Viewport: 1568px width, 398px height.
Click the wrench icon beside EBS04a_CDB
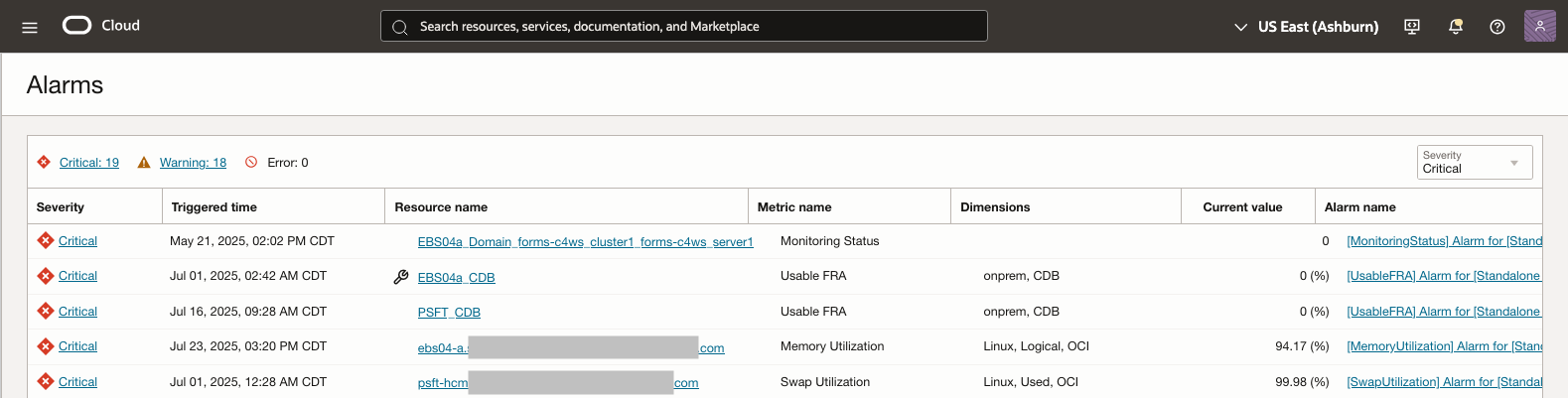point(401,277)
